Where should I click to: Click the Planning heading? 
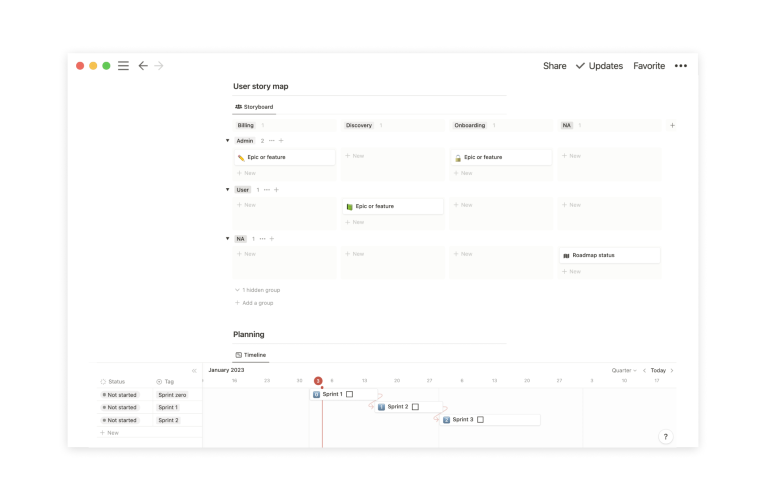coord(249,335)
